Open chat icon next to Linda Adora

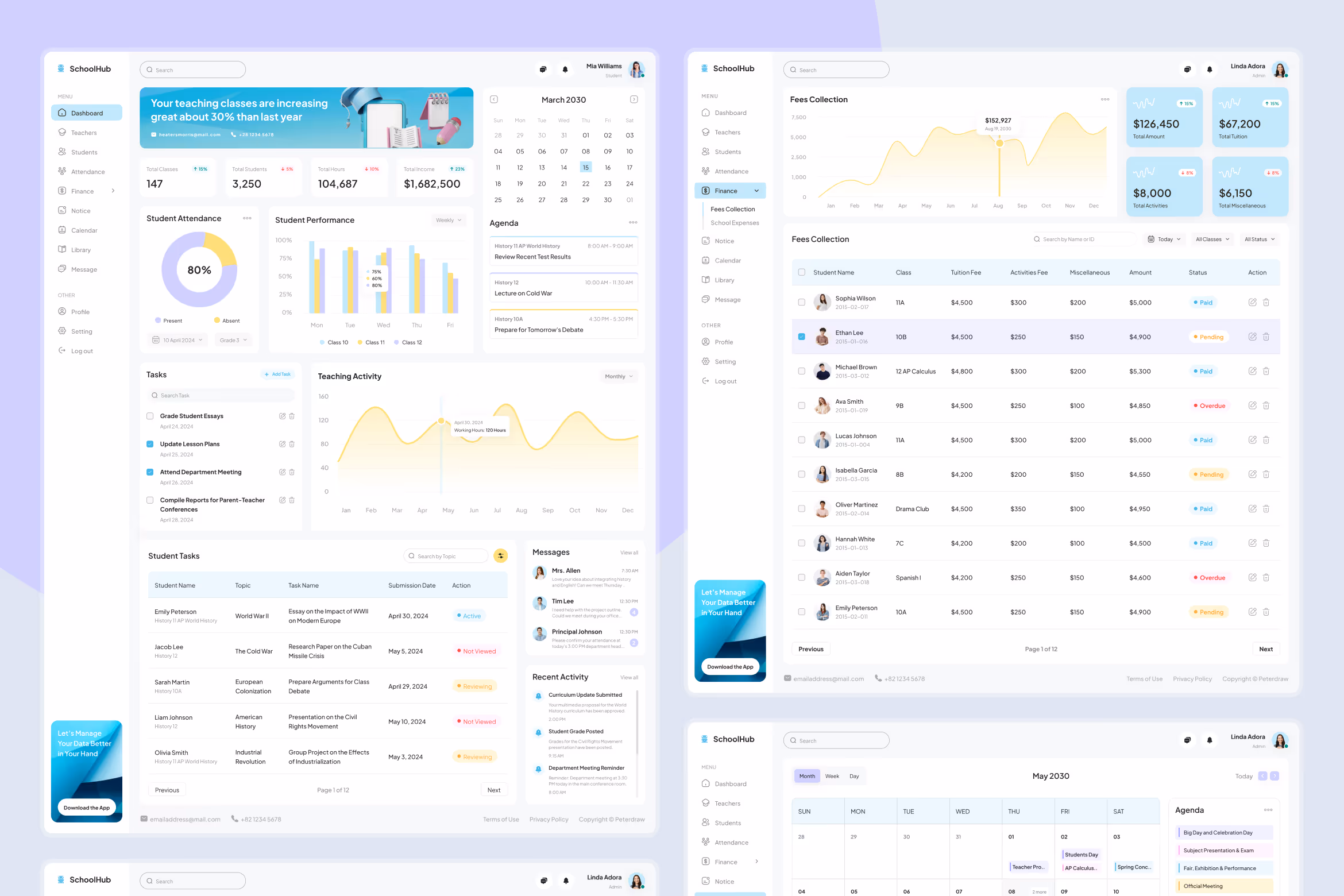1187,69
